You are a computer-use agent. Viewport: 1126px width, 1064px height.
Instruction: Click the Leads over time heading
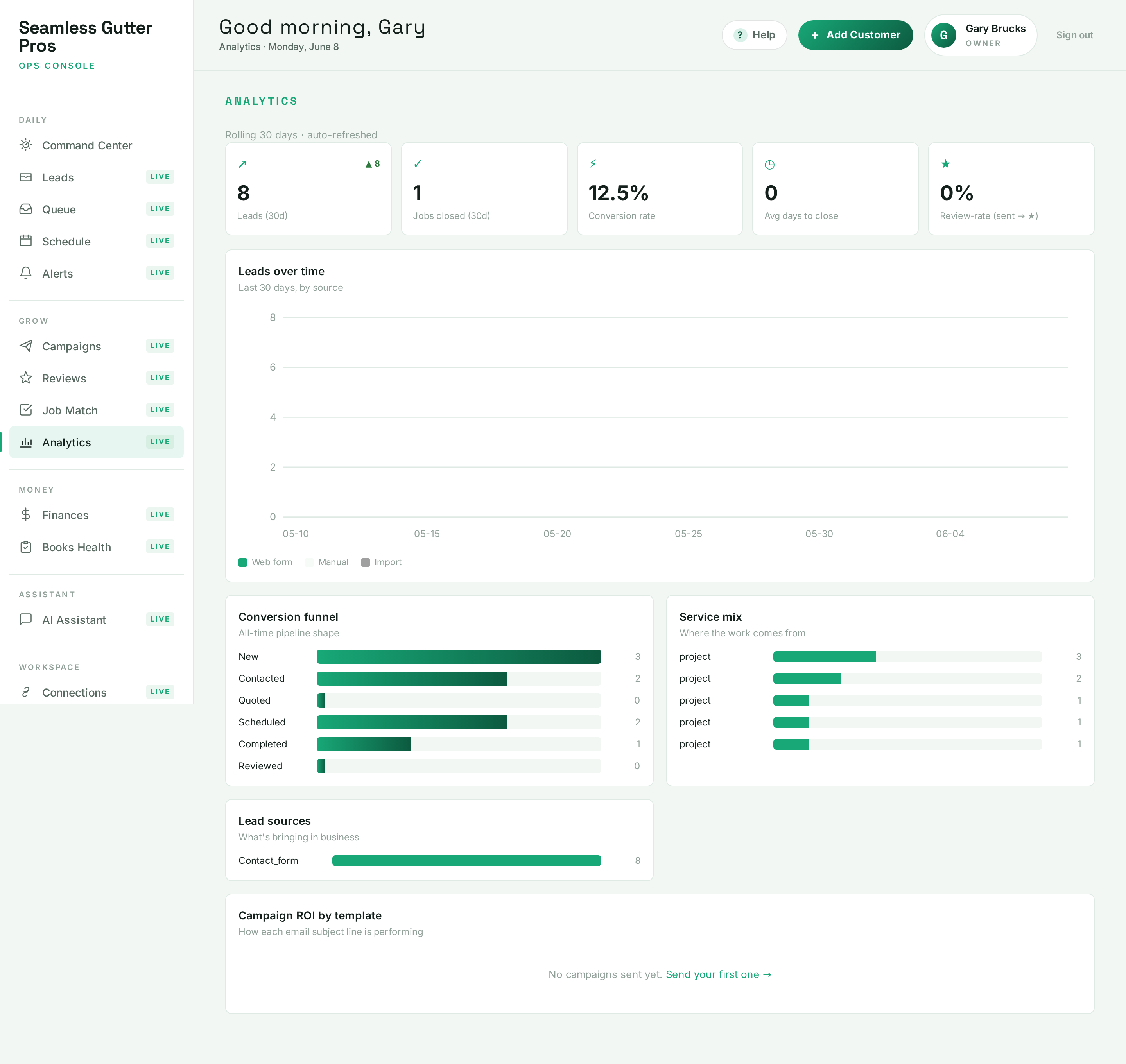tap(281, 271)
